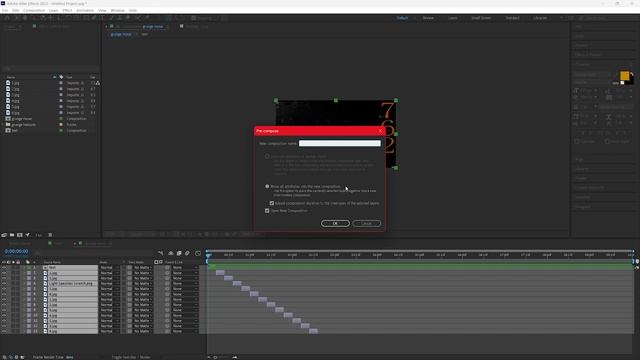Open the Effect menu
Screen dimensions: 640x360
click(67, 10)
